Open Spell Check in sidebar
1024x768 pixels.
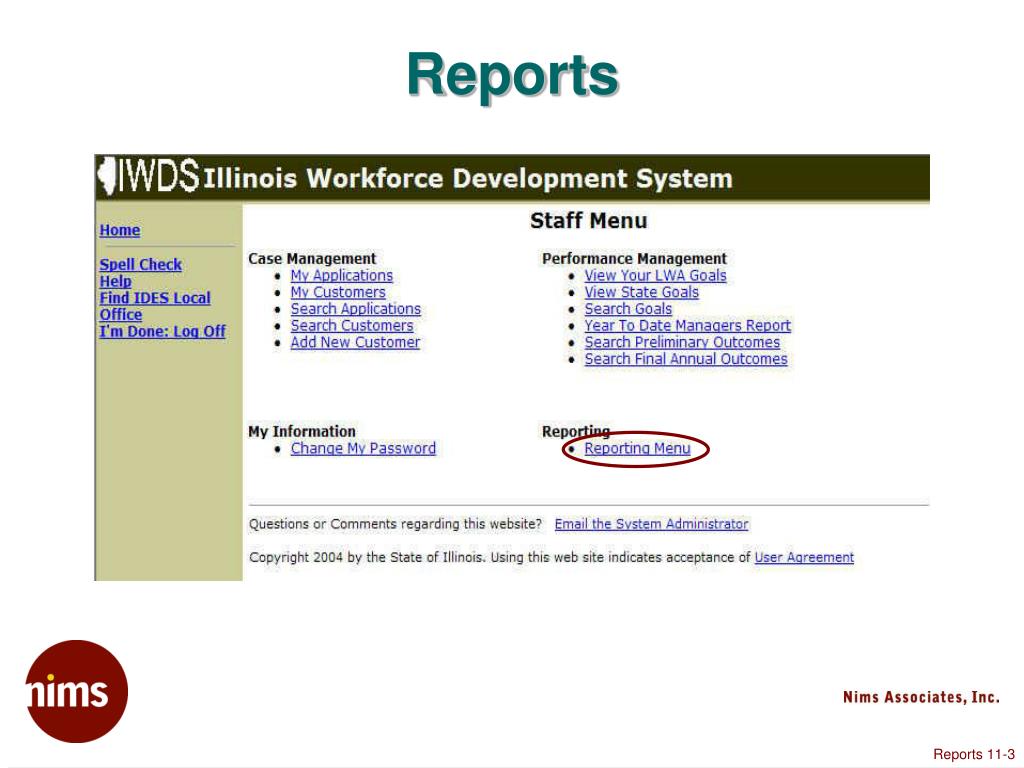pos(140,264)
